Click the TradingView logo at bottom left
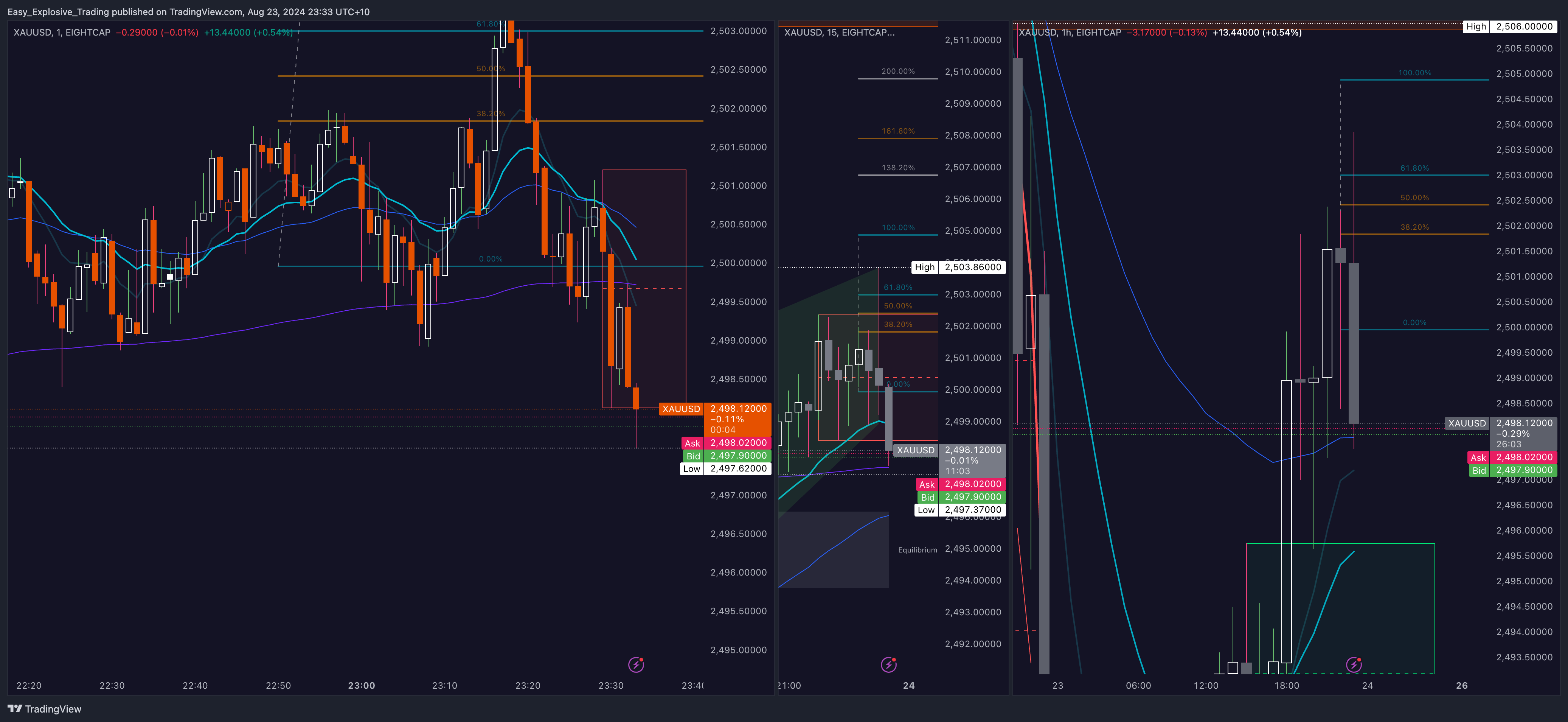This screenshot has height=722, width=1568. (x=44, y=709)
